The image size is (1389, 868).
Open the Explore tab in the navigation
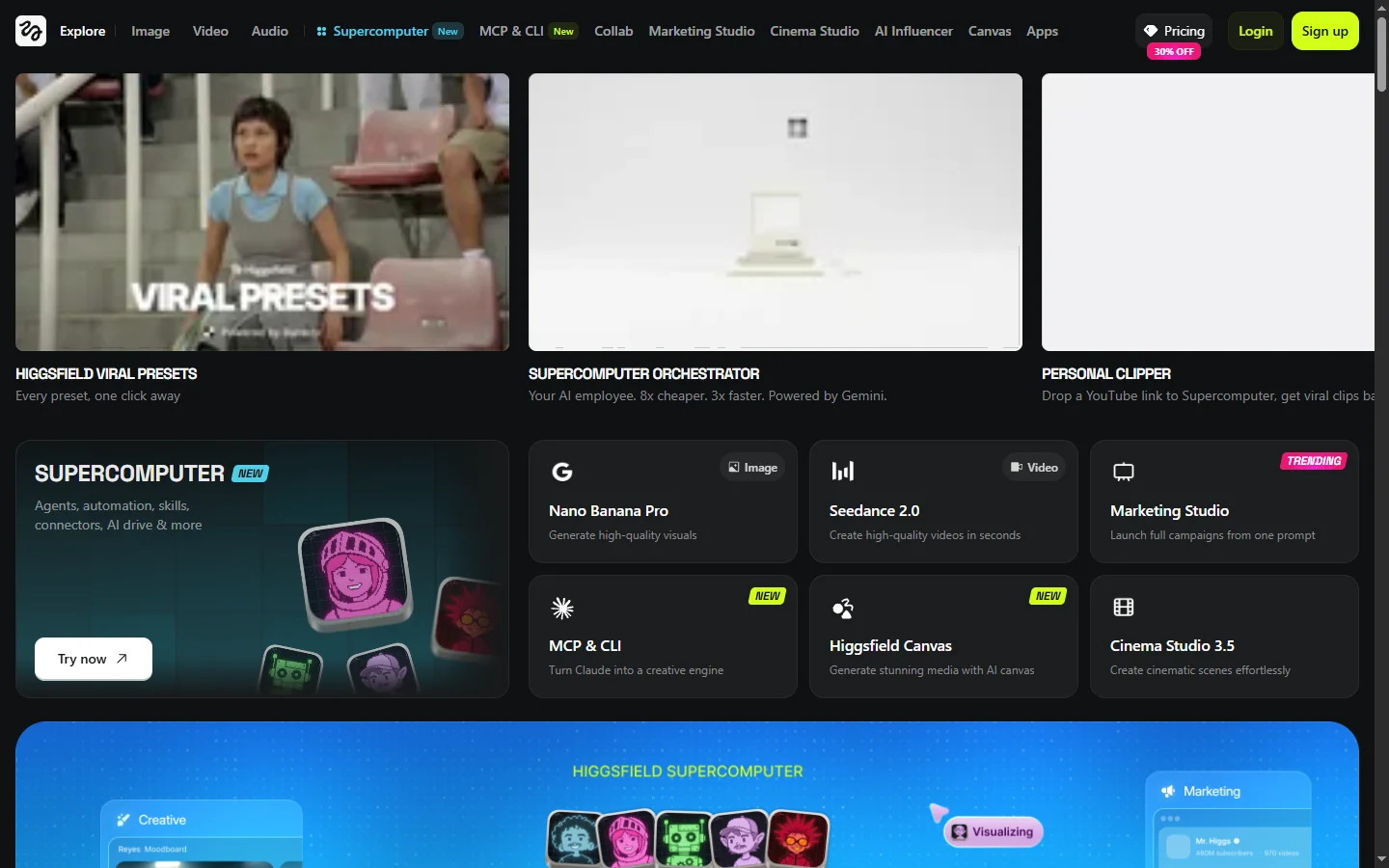83,31
